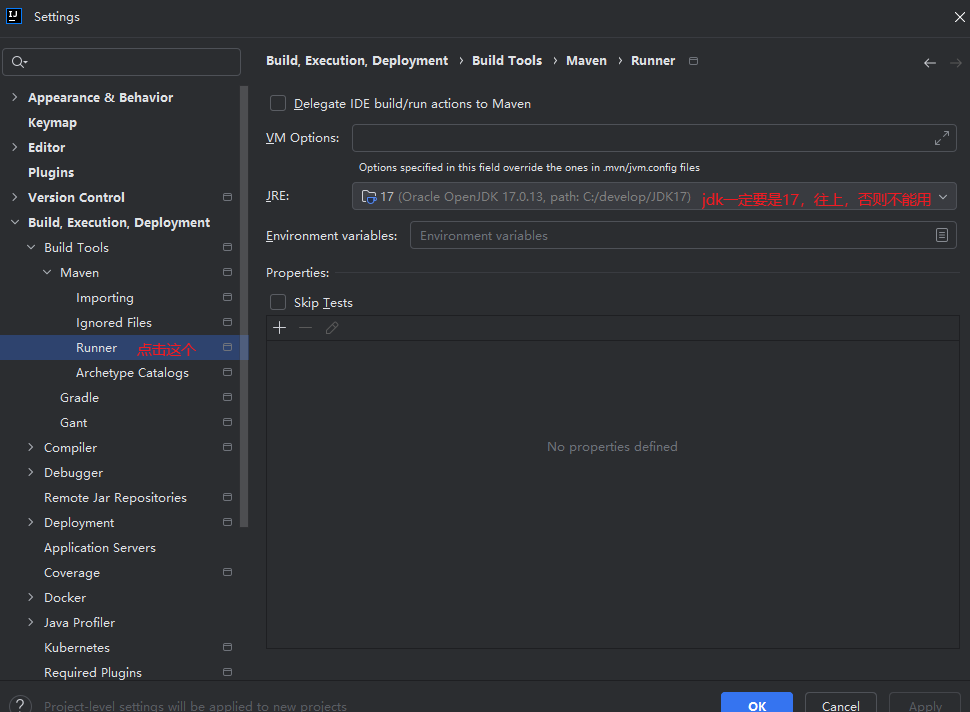Open the Plugins settings page
The width and height of the screenshot is (970, 712).
pos(51,173)
